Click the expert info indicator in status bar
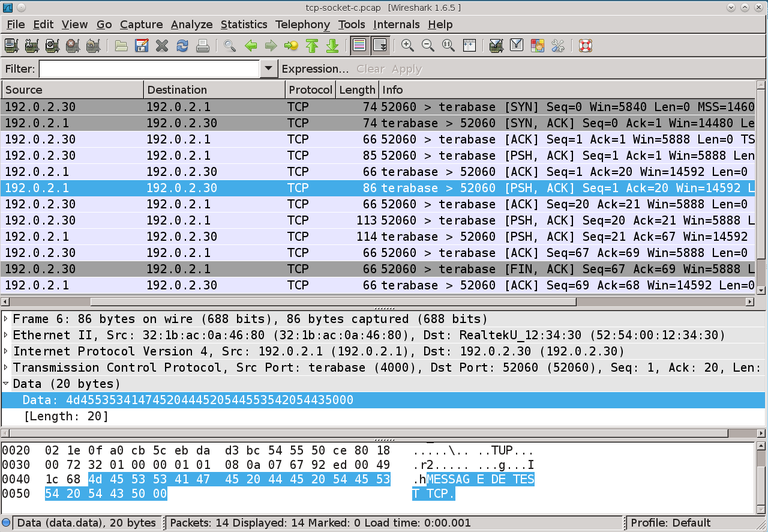This screenshot has height=532, width=768. point(6,523)
